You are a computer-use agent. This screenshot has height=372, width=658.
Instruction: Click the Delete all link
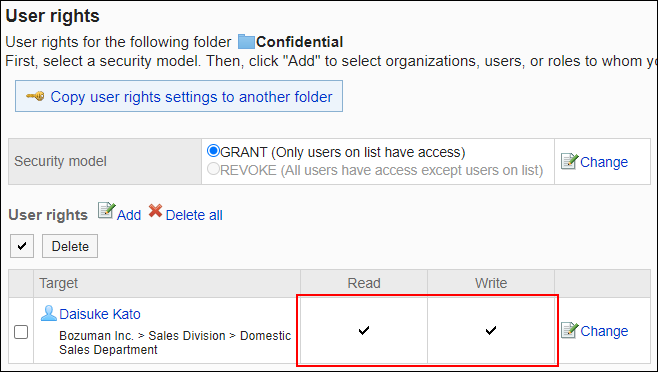194,215
